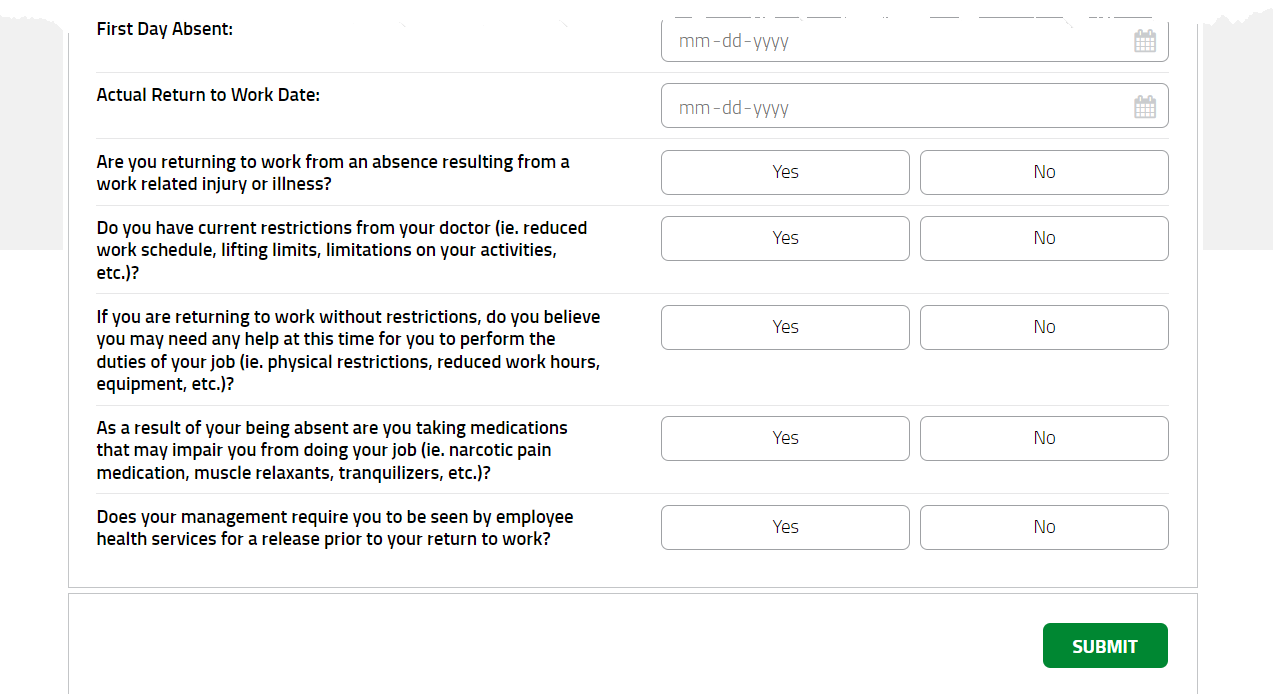The height and width of the screenshot is (694, 1274).
Task: Select Yes for work related injury absence
Action: click(785, 172)
